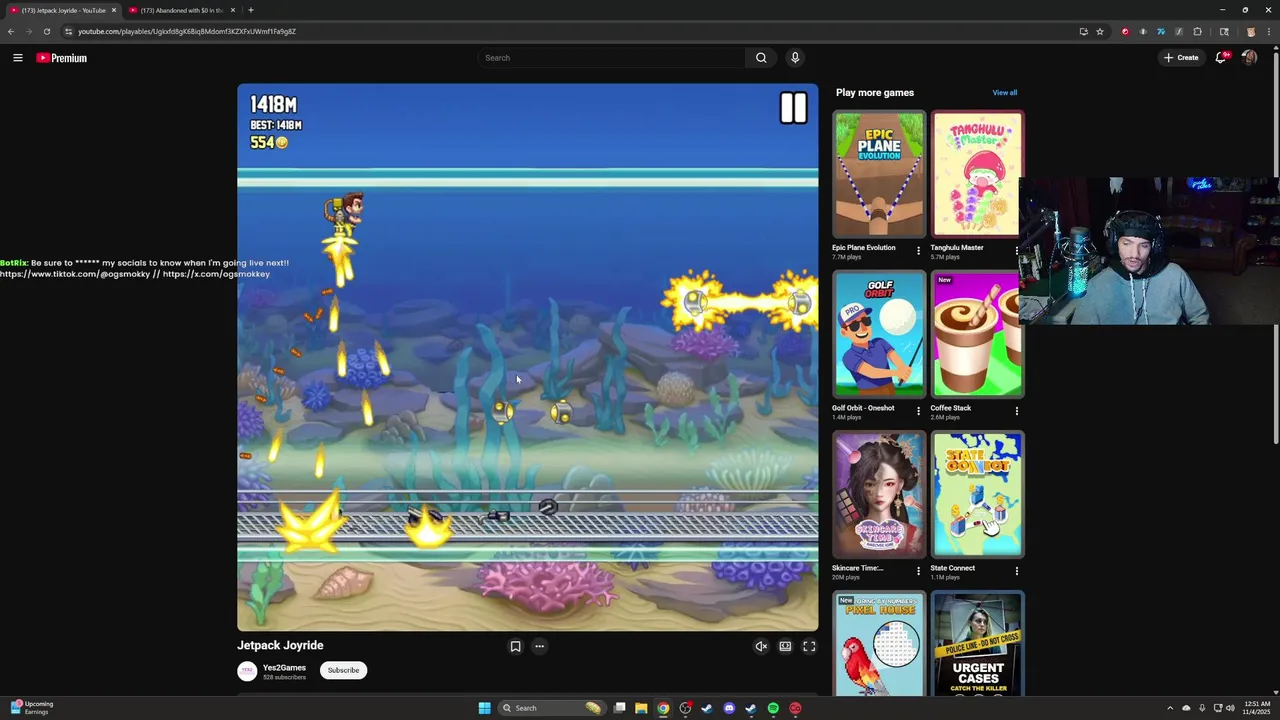
Task: Reload the current page
Action: (46, 31)
